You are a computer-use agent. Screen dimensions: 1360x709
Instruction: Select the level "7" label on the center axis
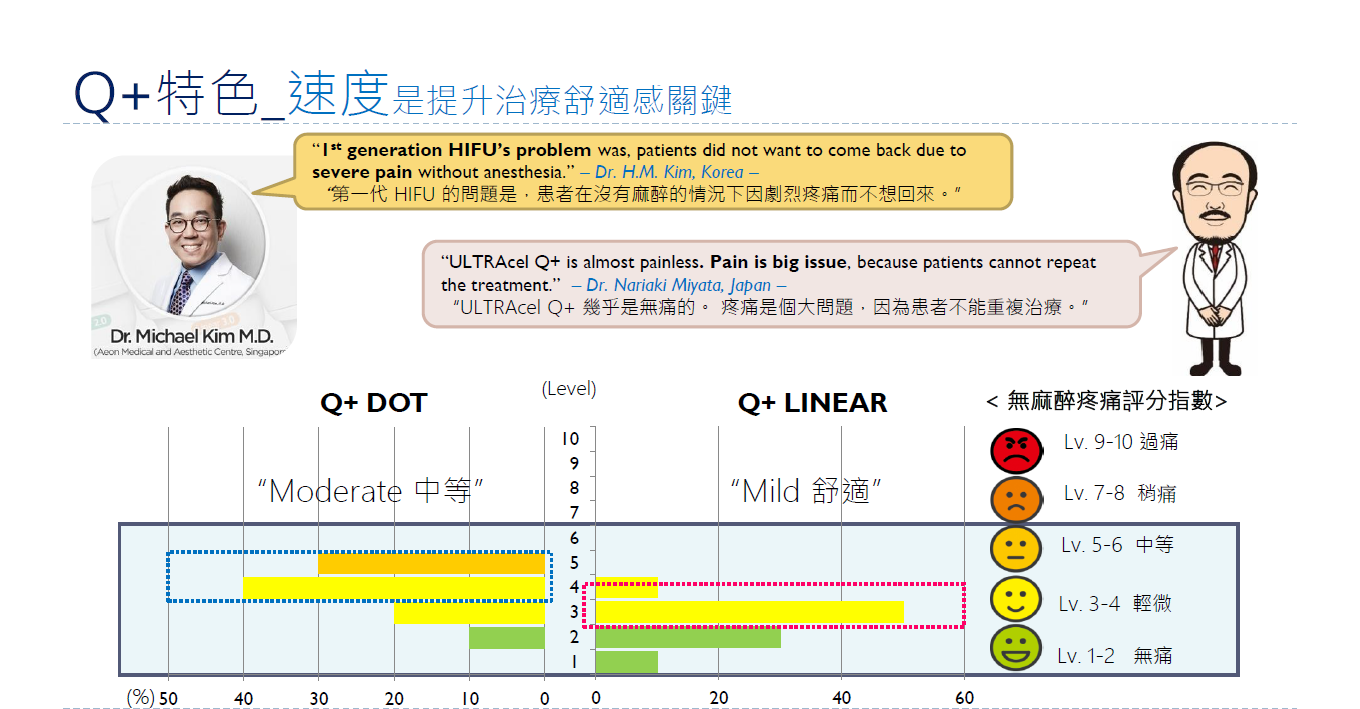574,513
